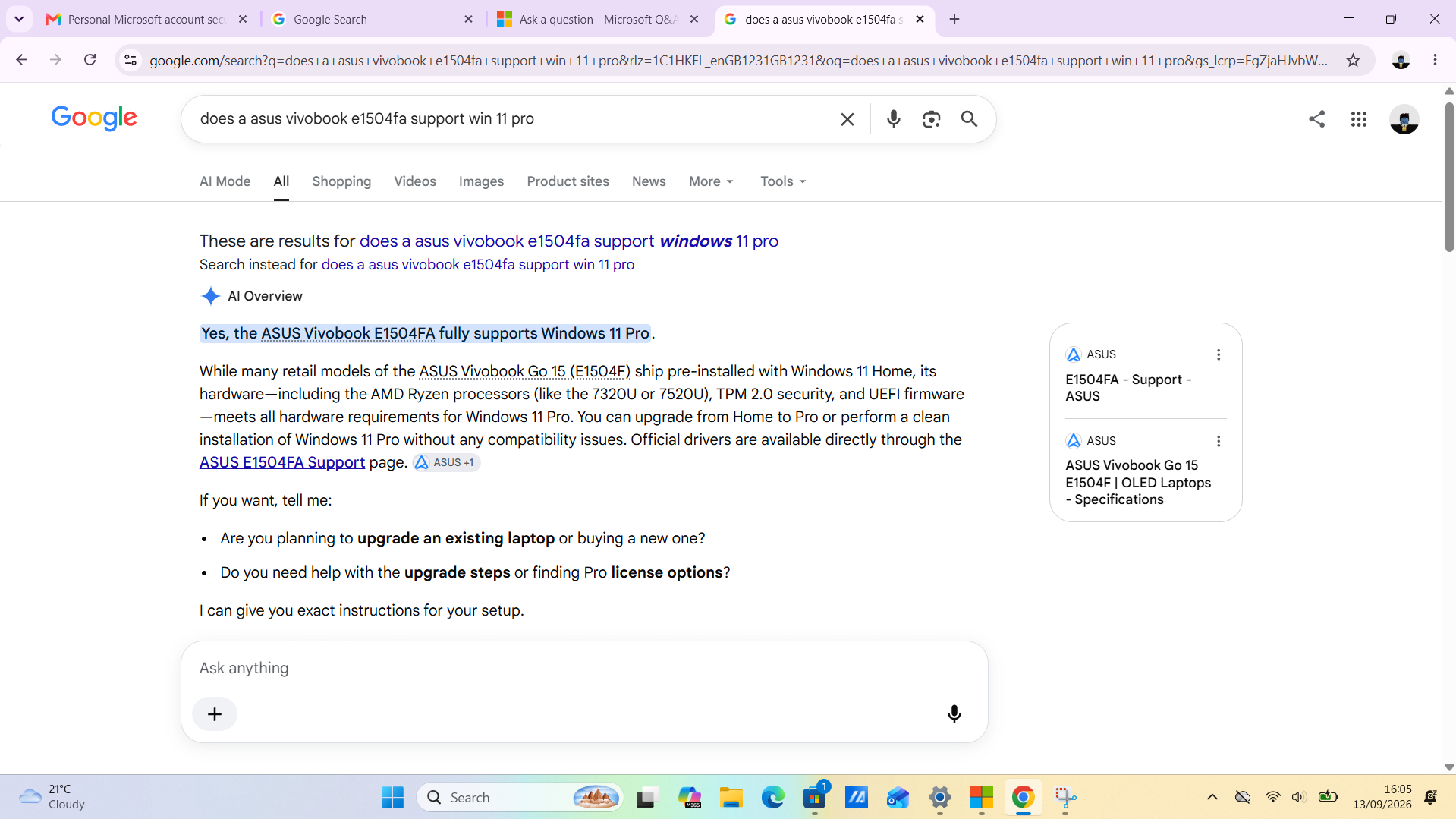This screenshot has height=819, width=1456.
Task: Open the clock and calendar flyout
Action: [1382, 797]
